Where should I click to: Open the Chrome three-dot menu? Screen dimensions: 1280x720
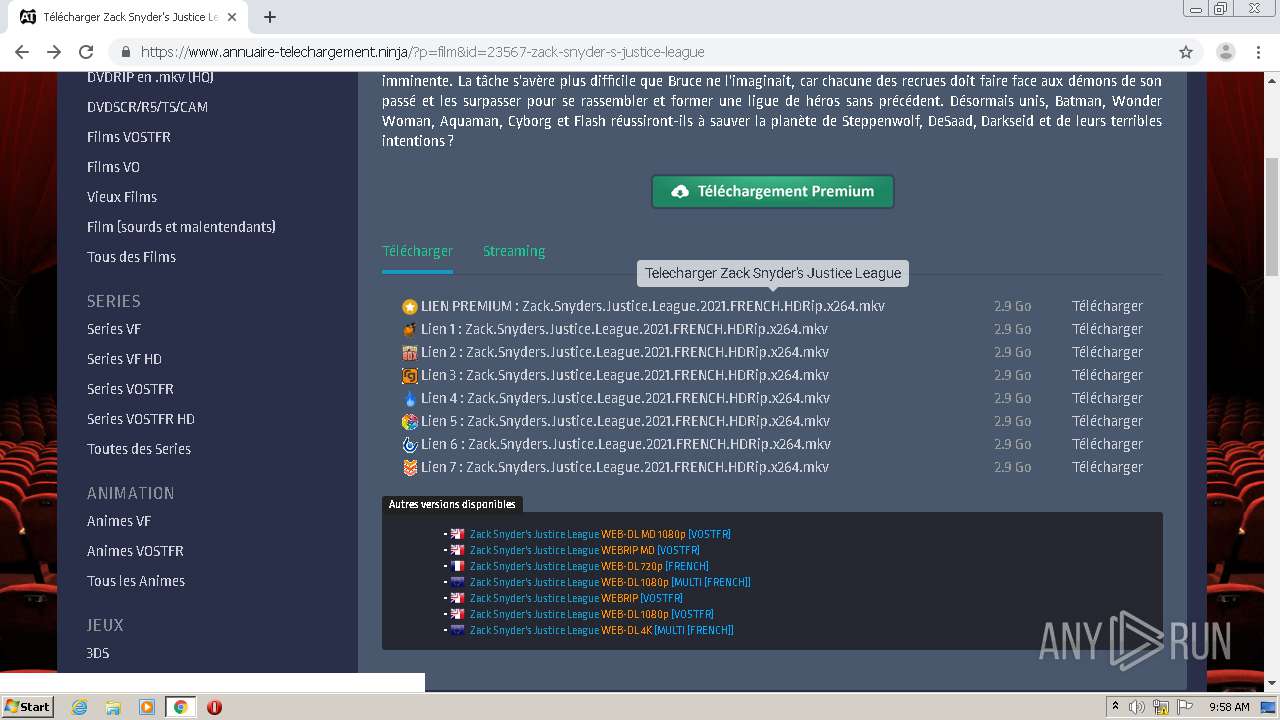[1258, 52]
